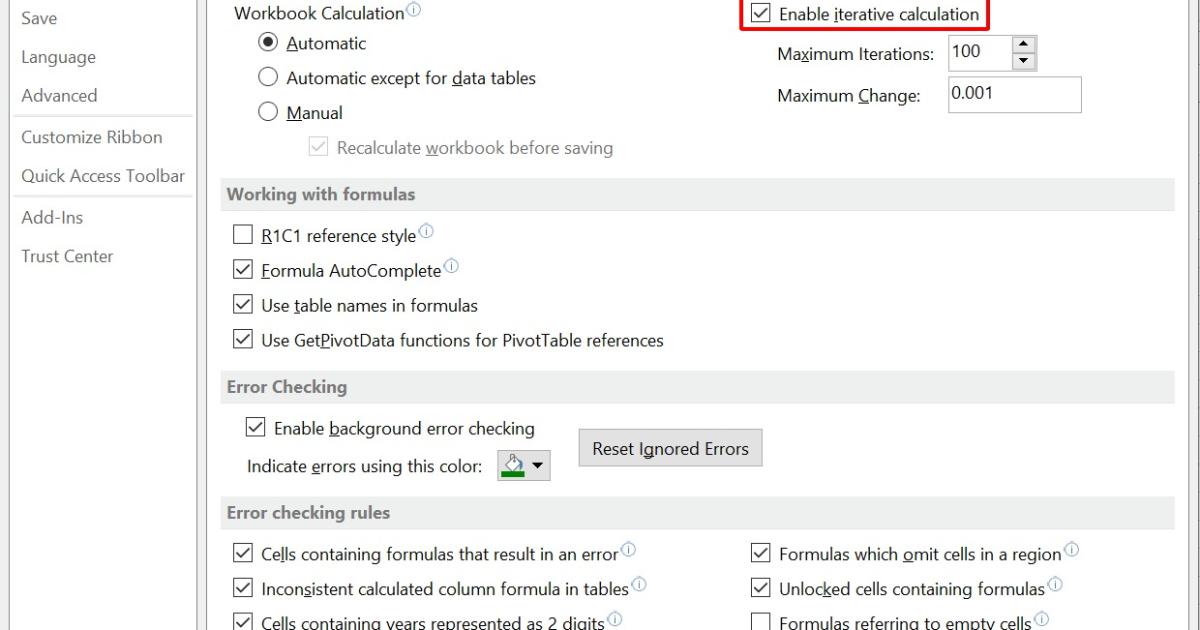The height and width of the screenshot is (630, 1200).
Task: Open the error color dropdown arrow
Action: [x=539, y=465]
